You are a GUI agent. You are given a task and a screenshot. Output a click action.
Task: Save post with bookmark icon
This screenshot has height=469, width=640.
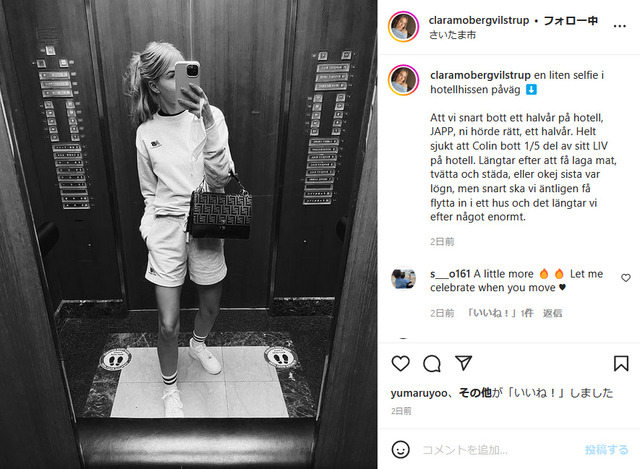tap(621, 363)
